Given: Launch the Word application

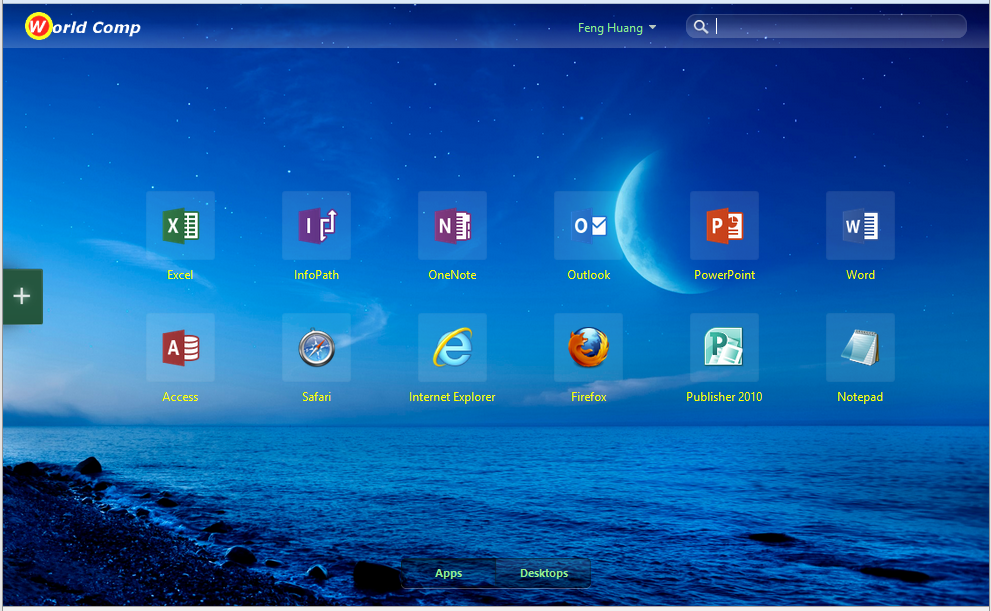Looking at the screenshot, I should [860, 226].
